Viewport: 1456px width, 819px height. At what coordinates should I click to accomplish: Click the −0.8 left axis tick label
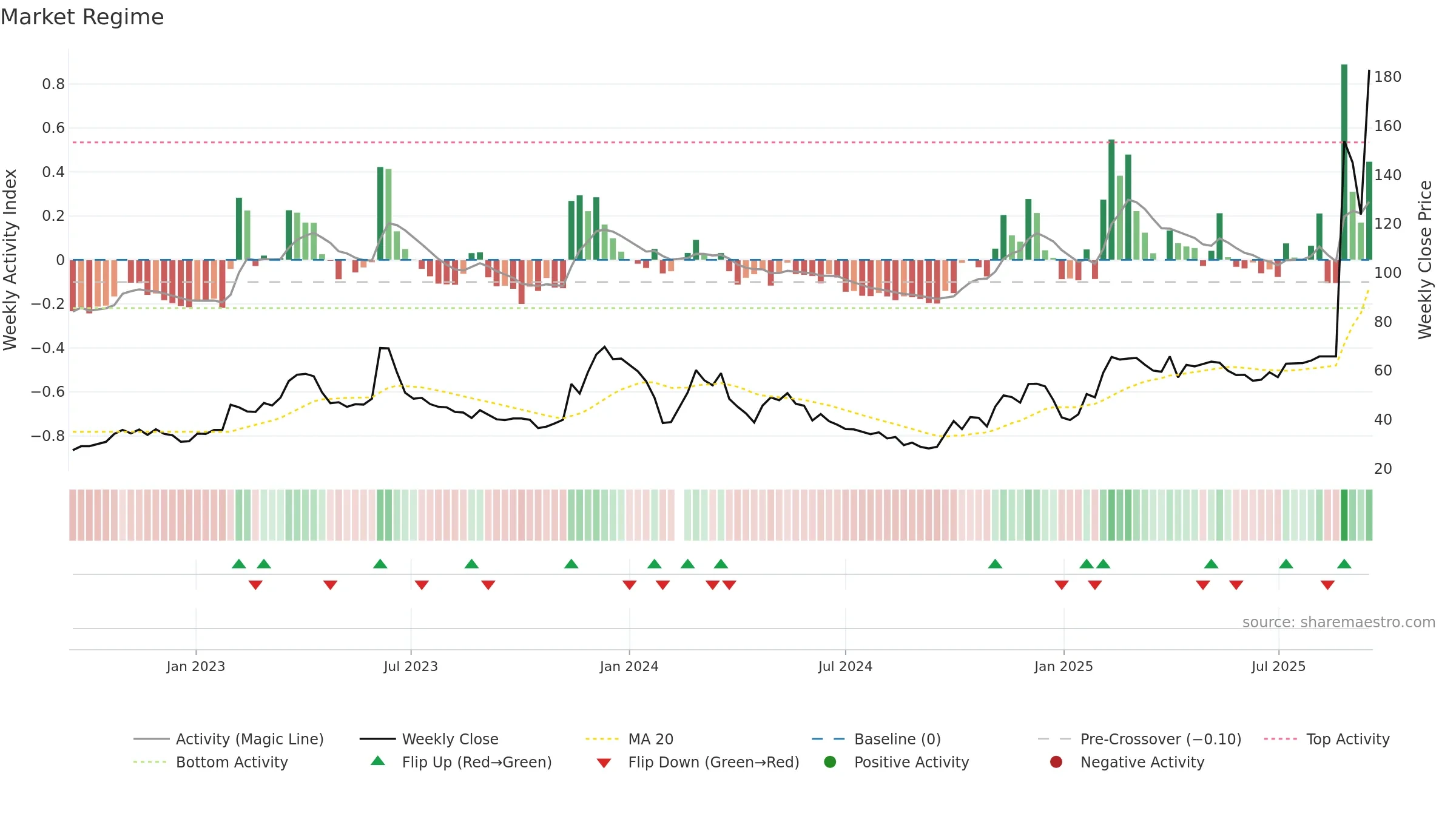(x=47, y=436)
